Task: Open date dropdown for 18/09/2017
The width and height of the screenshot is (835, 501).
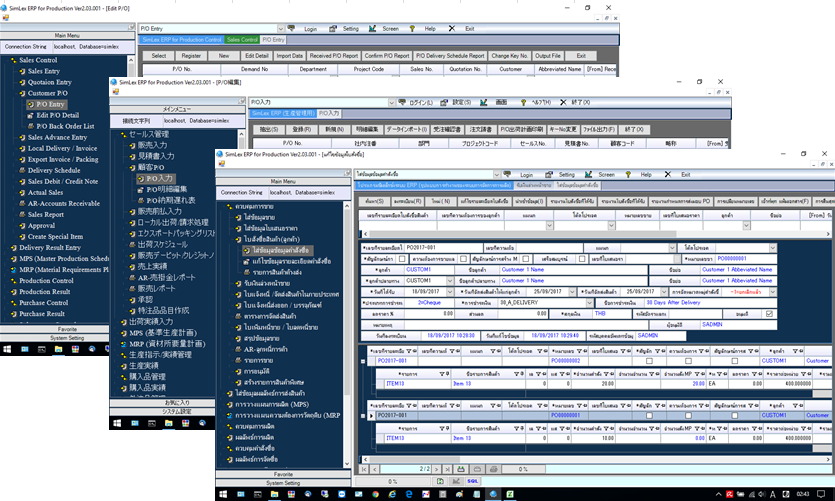Action: (450, 292)
